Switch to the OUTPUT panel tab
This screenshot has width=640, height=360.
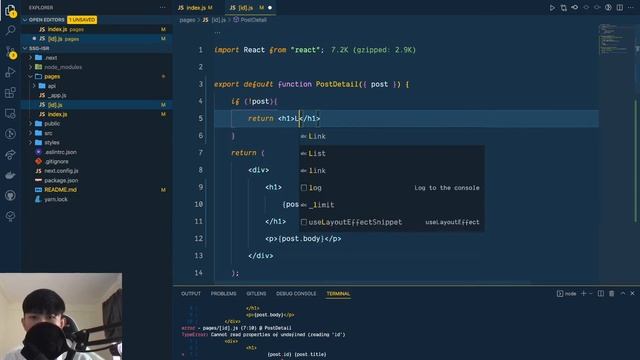[x=191, y=293]
